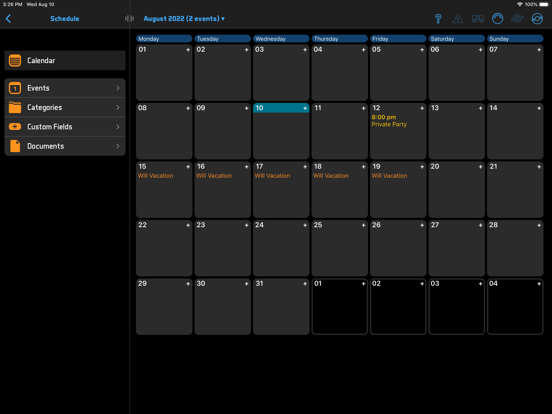Viewport: 552px width, 414px height.
Task: Add an event on August 12
Action: [422, 108]
